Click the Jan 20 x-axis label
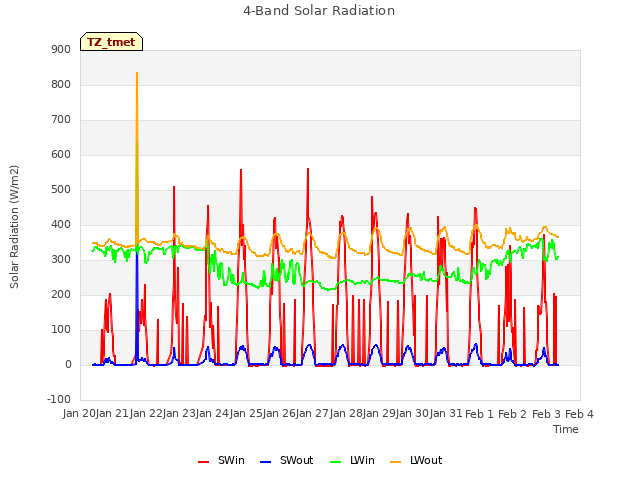The width and height of the screenshot is (640, 480). (x=79, y=413)
